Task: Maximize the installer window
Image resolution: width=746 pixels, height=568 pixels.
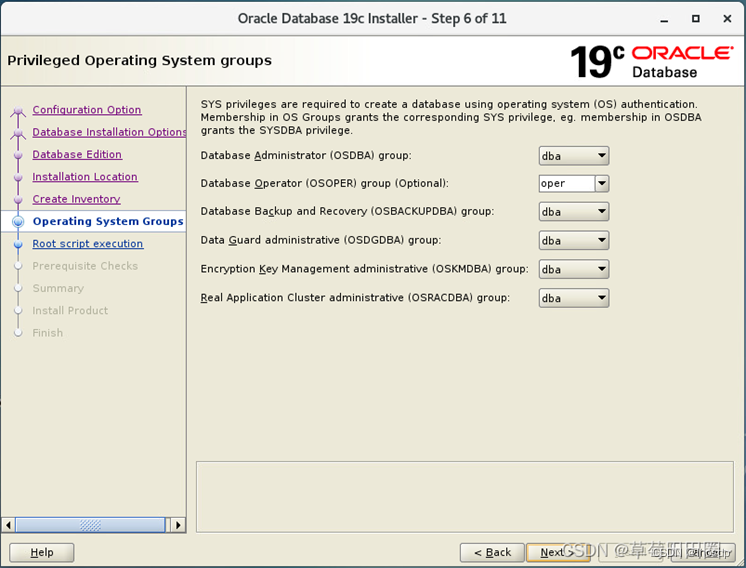Action: (x=696, y=19)
